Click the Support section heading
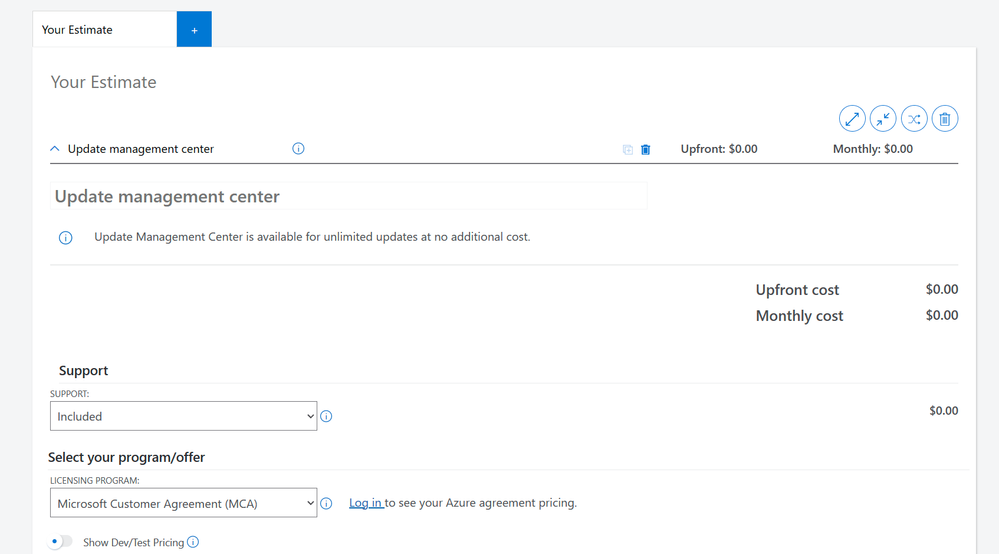999x554 pixels. click(83, 371)
